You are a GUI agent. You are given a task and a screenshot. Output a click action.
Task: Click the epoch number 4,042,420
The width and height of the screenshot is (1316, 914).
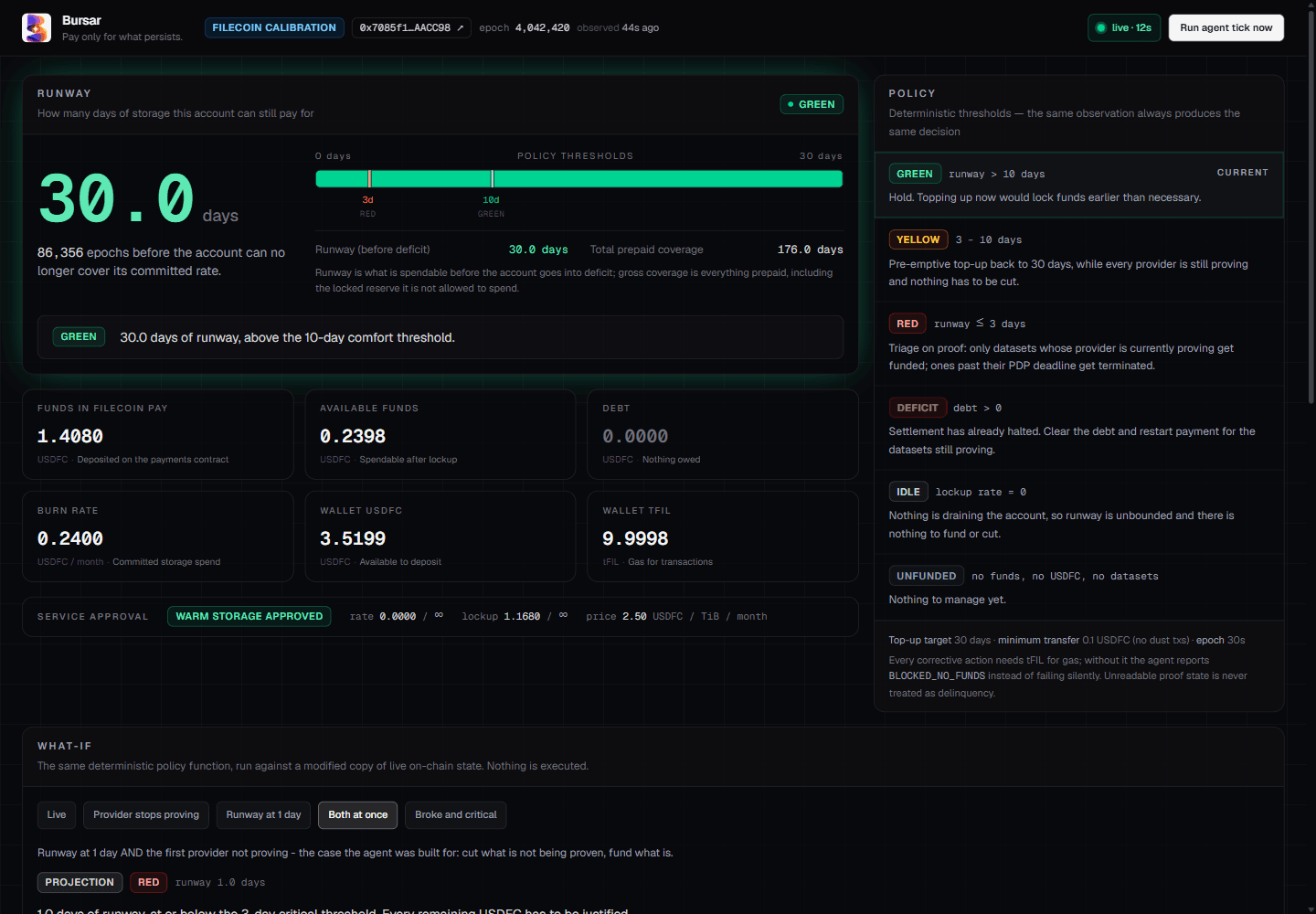pyautogui.click(x=542, y=28)
